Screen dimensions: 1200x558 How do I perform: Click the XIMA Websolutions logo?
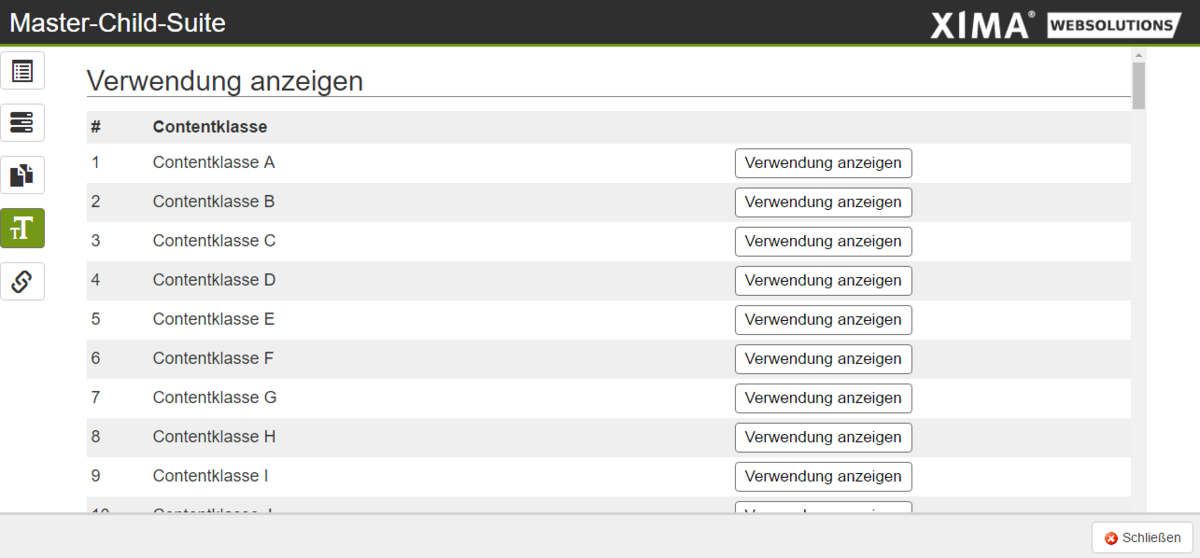[x=1055, y=24]
